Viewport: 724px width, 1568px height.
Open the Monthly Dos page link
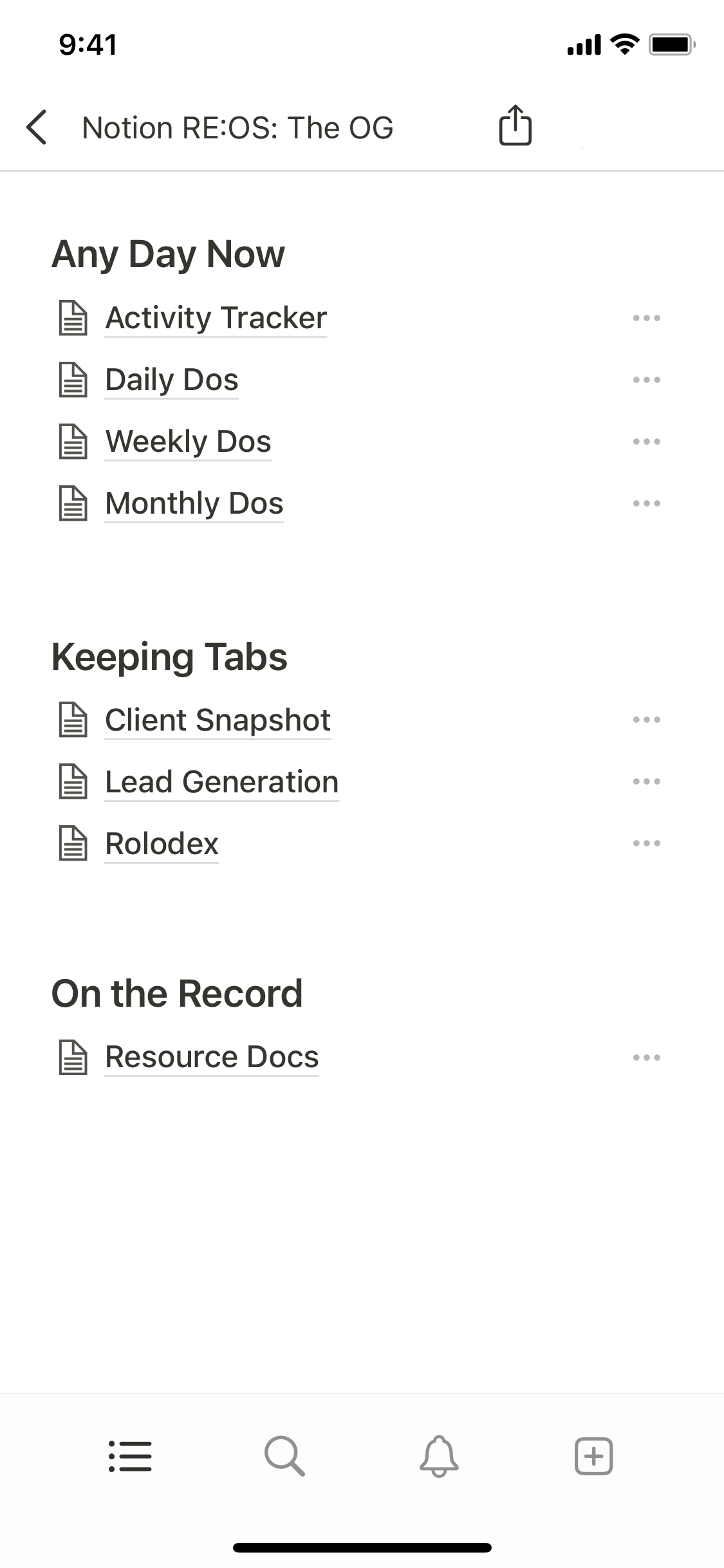point(194,503)
